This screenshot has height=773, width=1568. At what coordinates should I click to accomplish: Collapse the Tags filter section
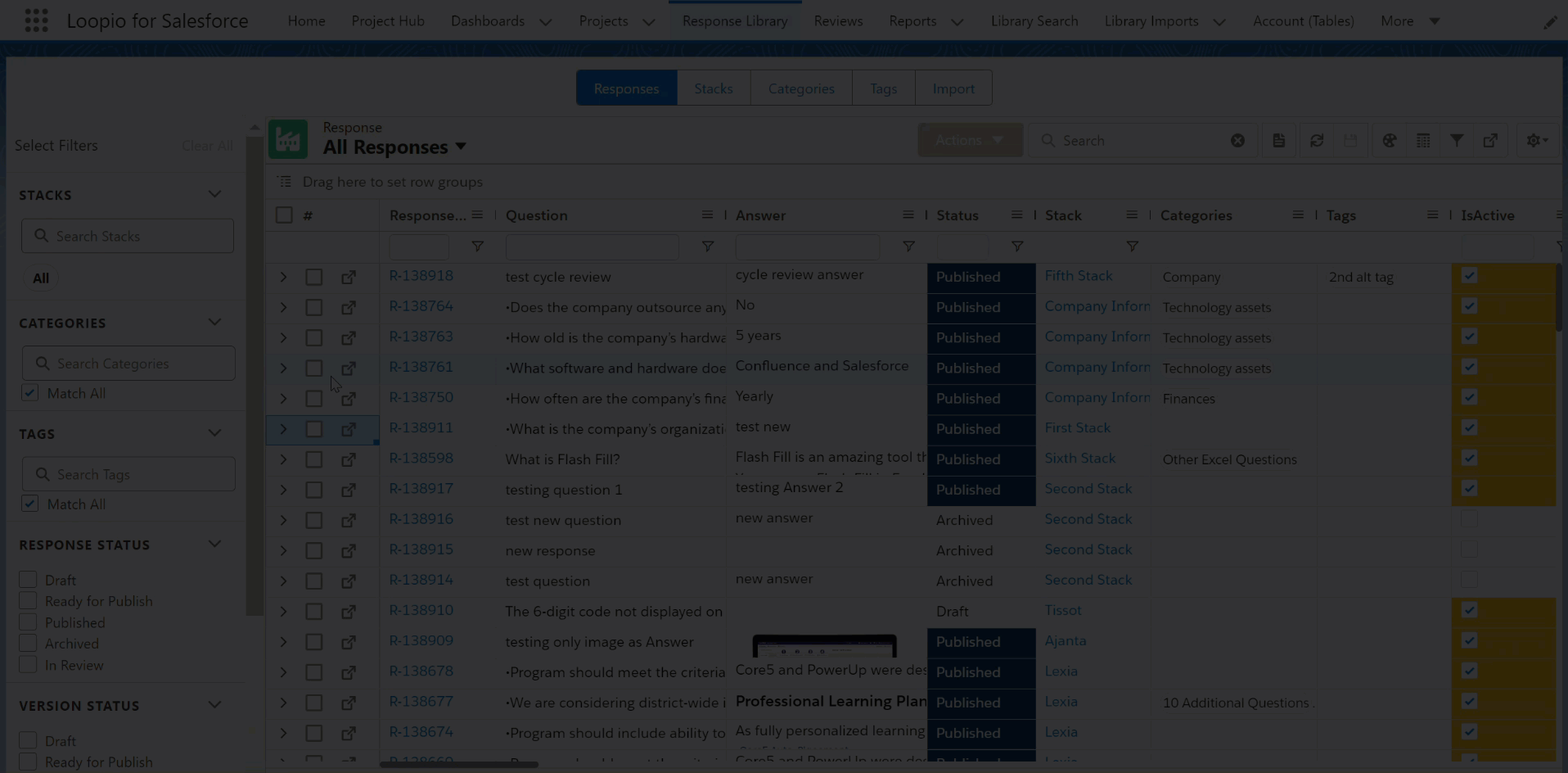(214, 433)
